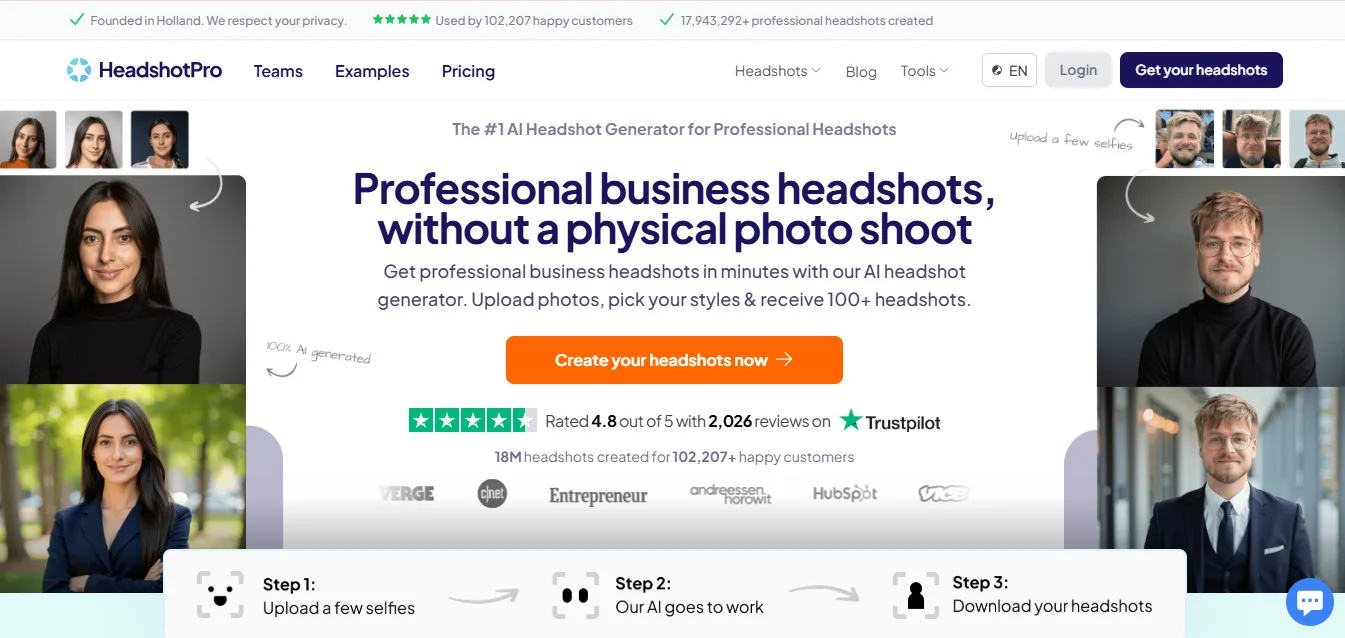The height and width of the screenshot is (638, 1345).
Task: Open the chat support bubble
Action: (x=1309, y=602)
